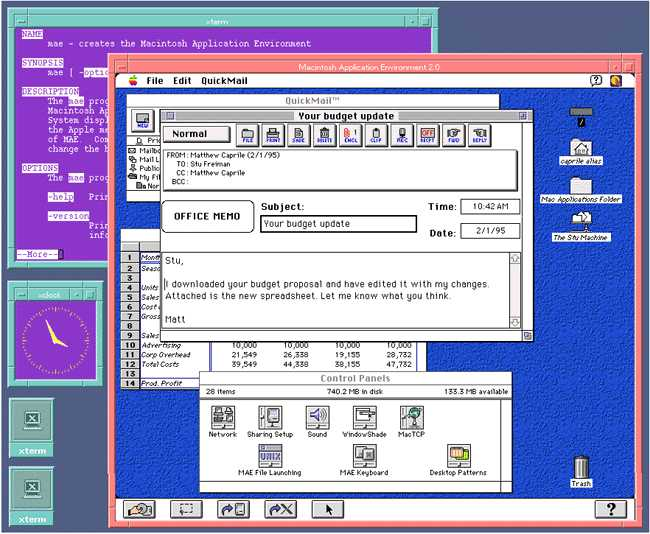Click the zoom box of budget update window

(523, 116)
